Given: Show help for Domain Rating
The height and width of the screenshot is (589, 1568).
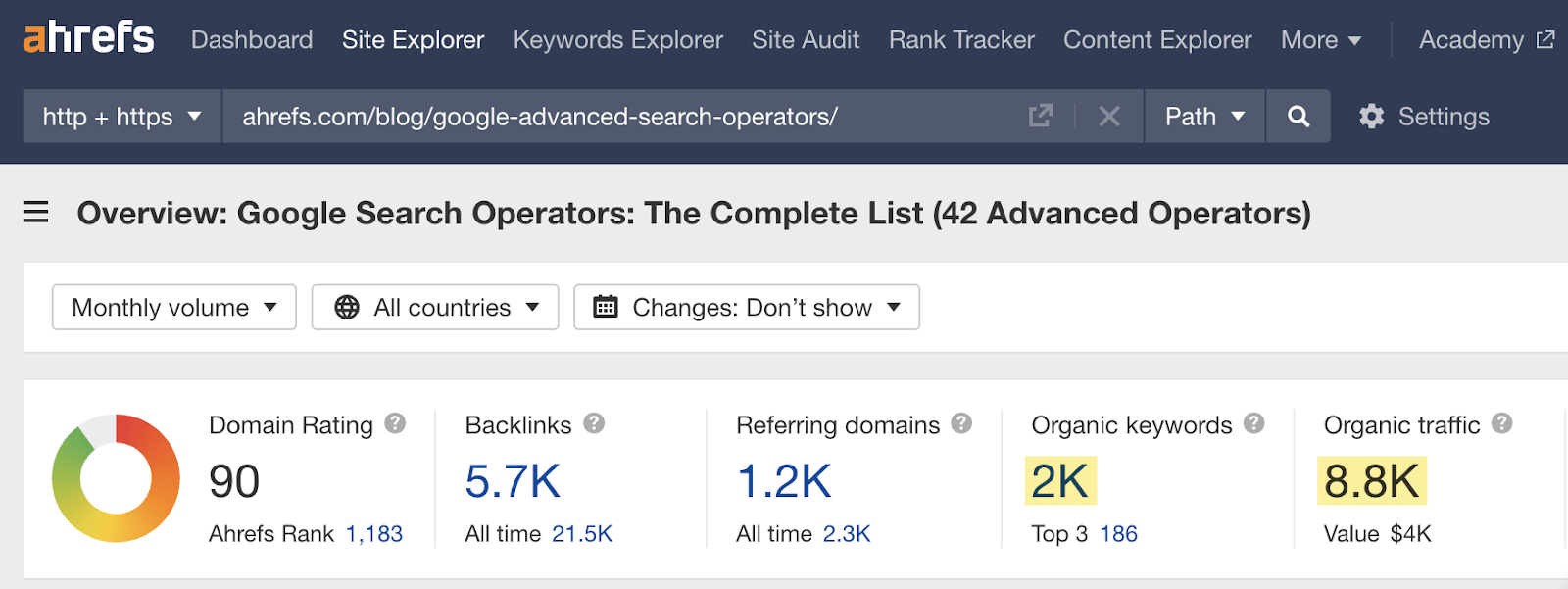Looking at the screenshot, I should (x=395, y=423).
